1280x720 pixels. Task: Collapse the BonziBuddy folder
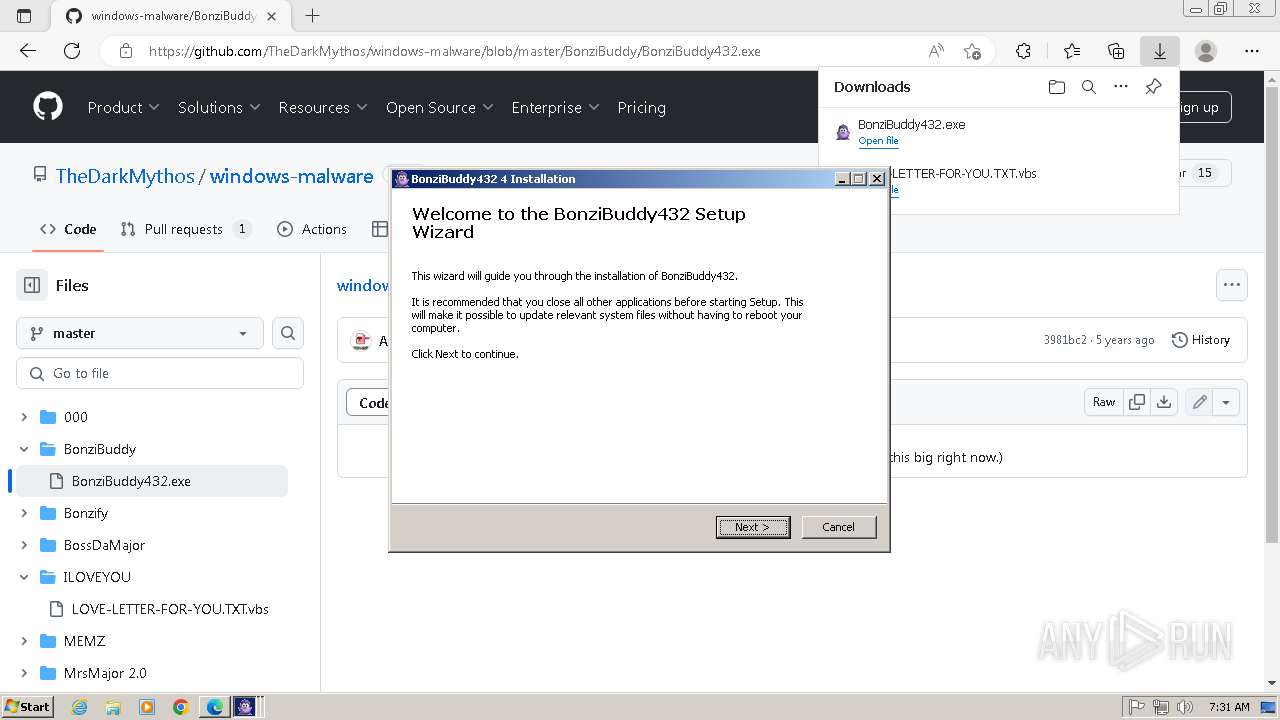click(24, 449)
